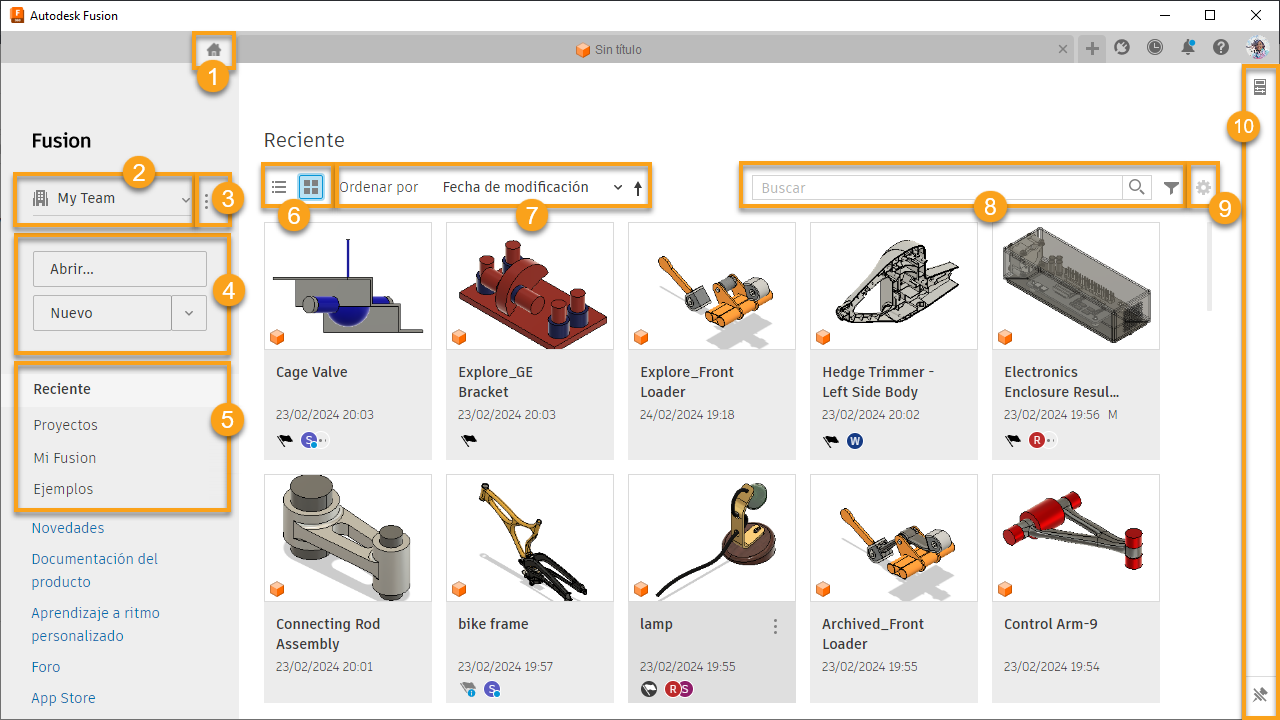Switch to grid view
This screenshot has height=720, width=1280.
coord(311,187)
